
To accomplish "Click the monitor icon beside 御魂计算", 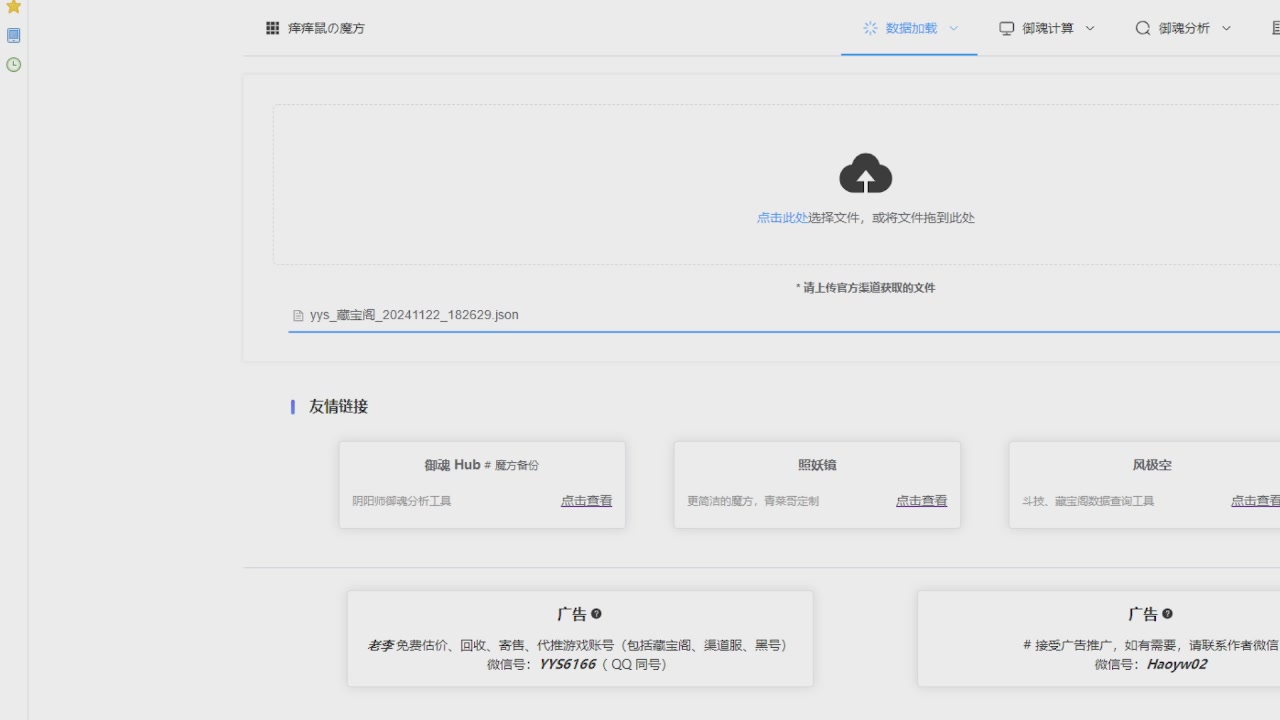I will (x=1007, y=28).
